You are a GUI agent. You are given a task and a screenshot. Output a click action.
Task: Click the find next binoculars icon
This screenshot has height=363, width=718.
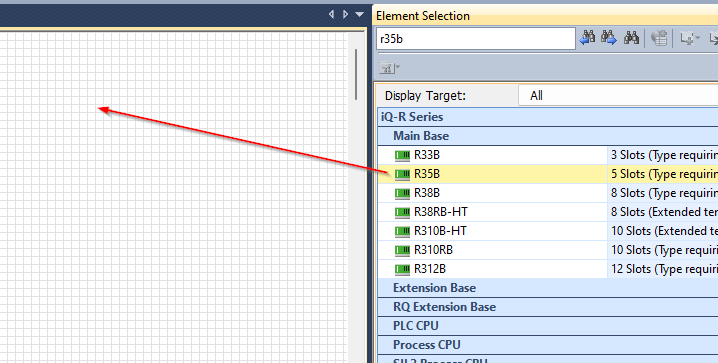click(609, 38)
